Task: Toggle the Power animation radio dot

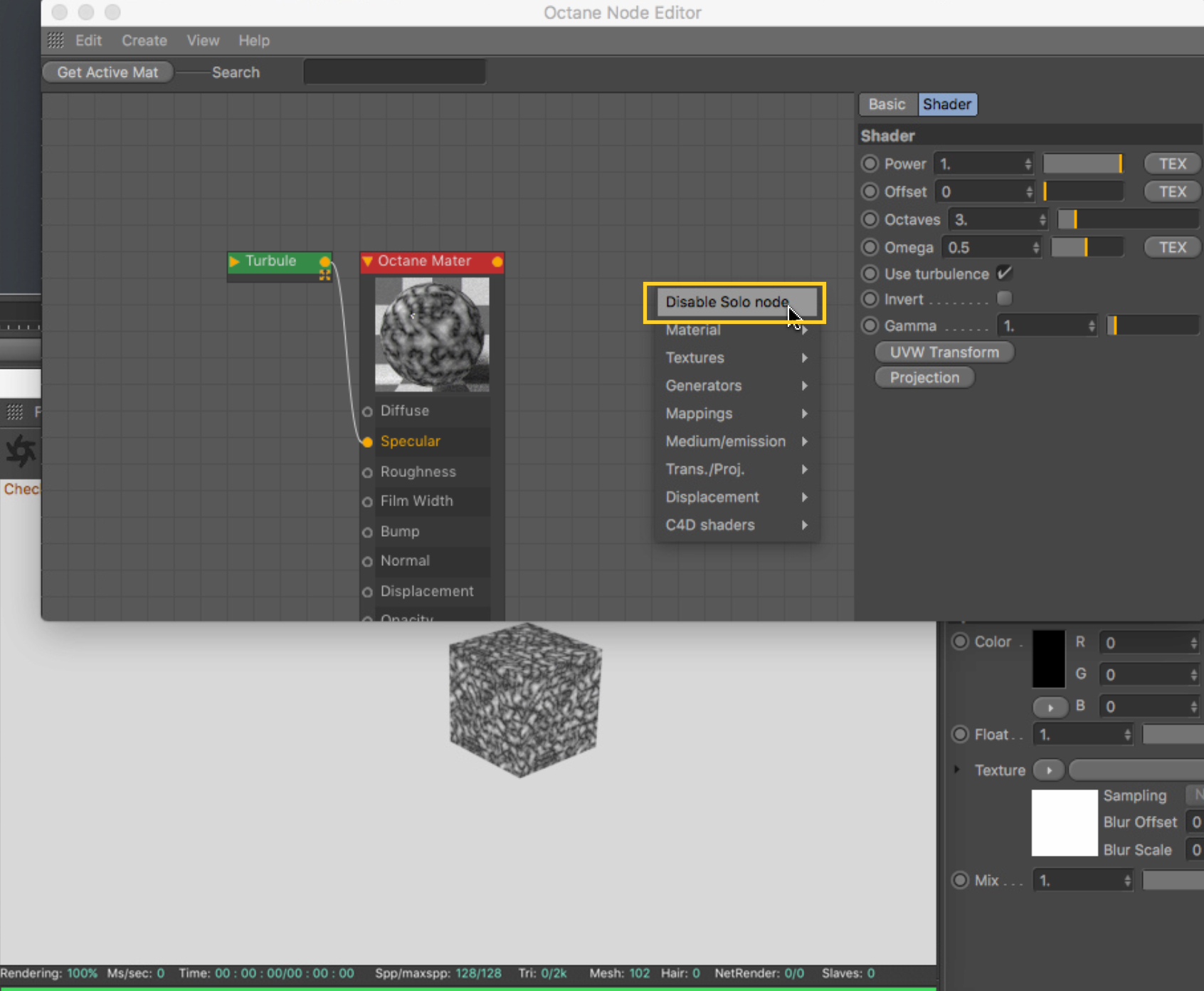Action: coord(870,164)
